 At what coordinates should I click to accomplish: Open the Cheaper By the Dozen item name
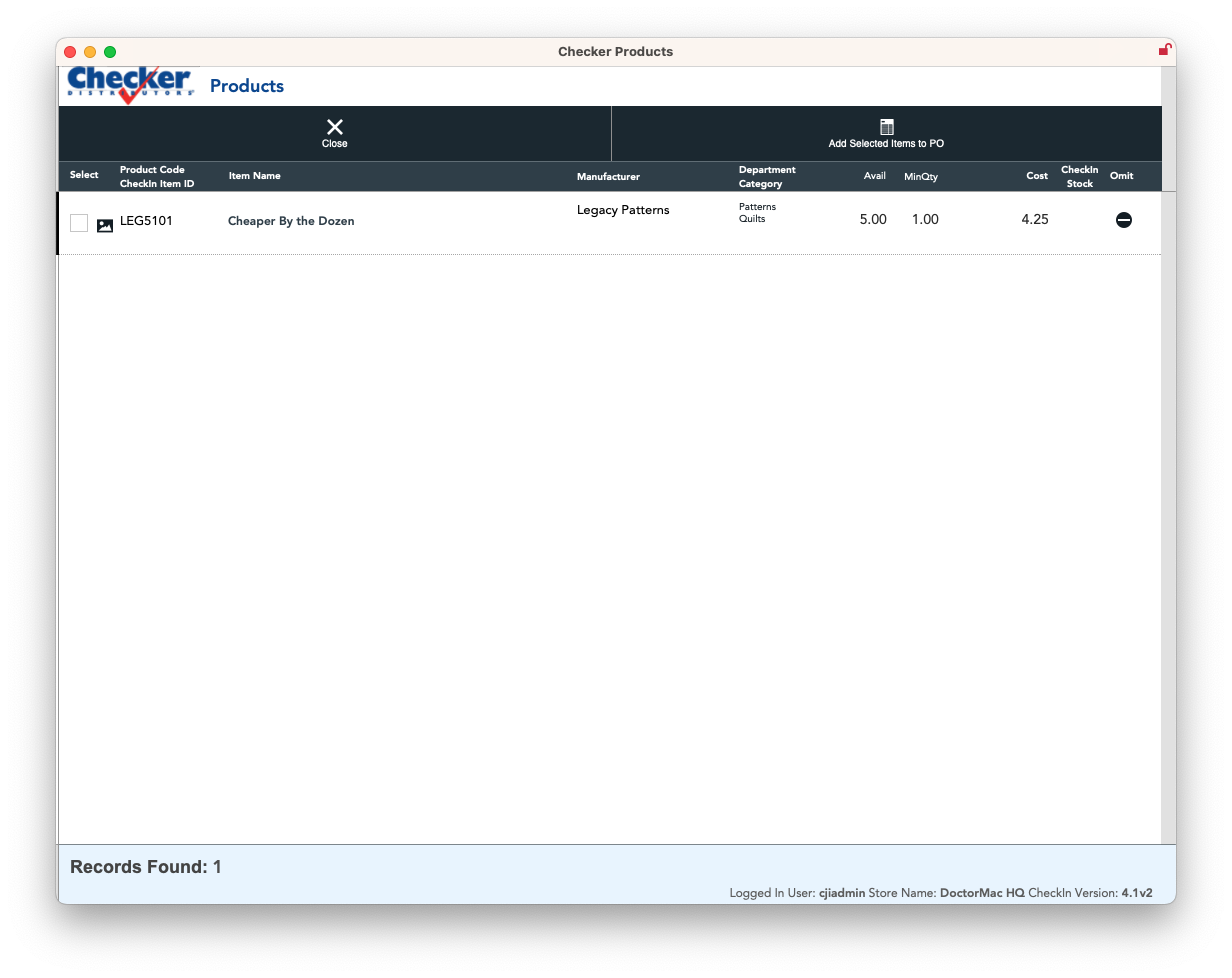pos(291,221)
